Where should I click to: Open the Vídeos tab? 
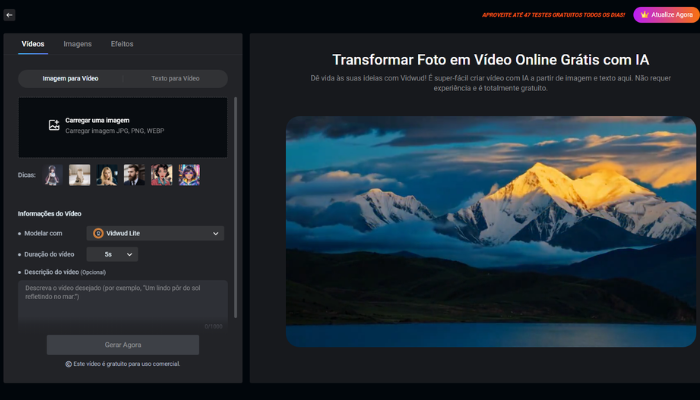tap(33, 44)
